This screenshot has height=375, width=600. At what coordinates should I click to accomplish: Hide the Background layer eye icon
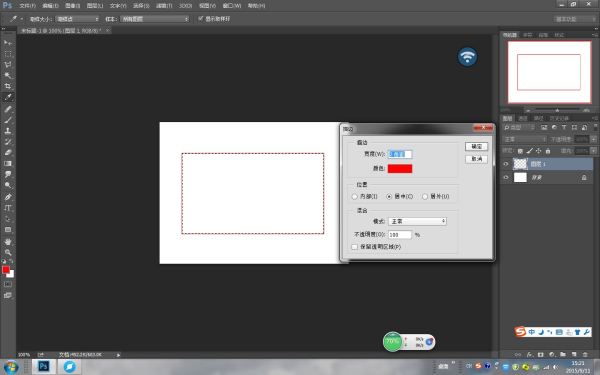pos(506,177)
